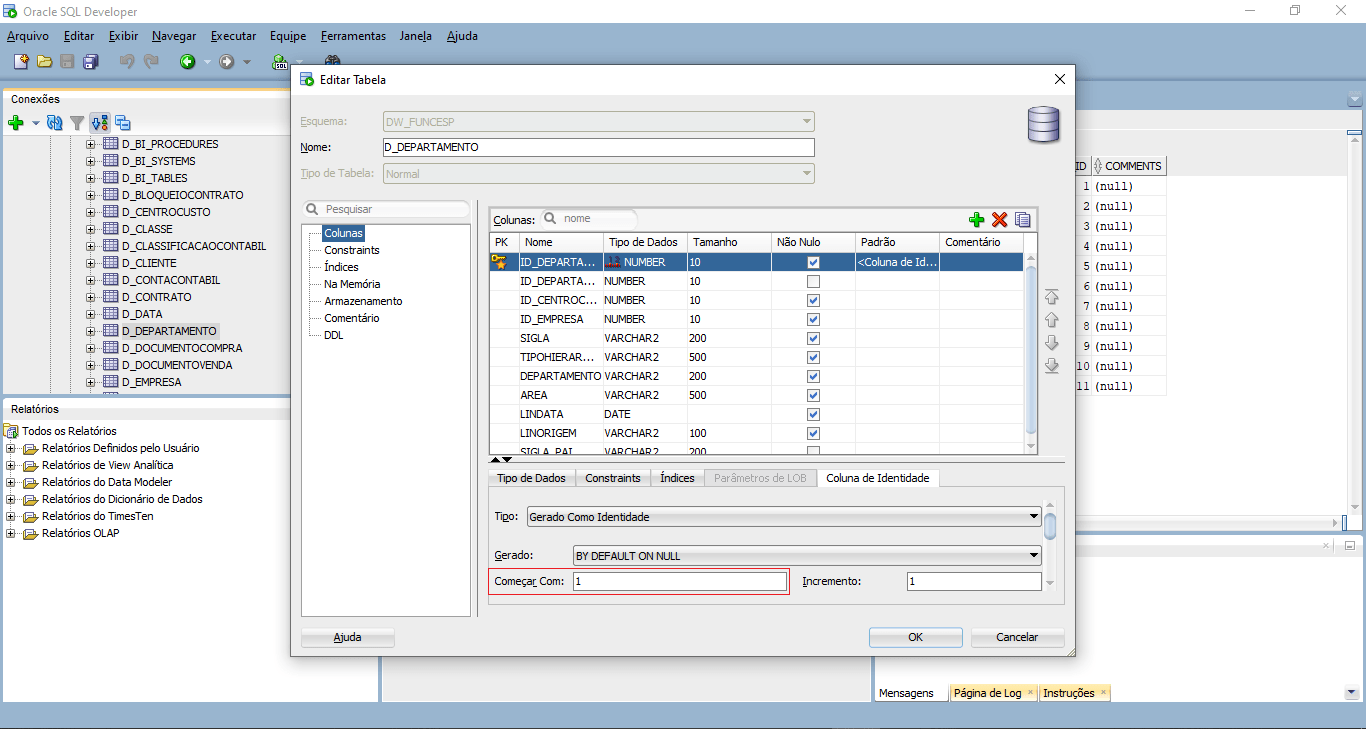Click the green add column icon
Viewport: 1366px width, 729px height.
pyautogui.click(x=977, y=220)
